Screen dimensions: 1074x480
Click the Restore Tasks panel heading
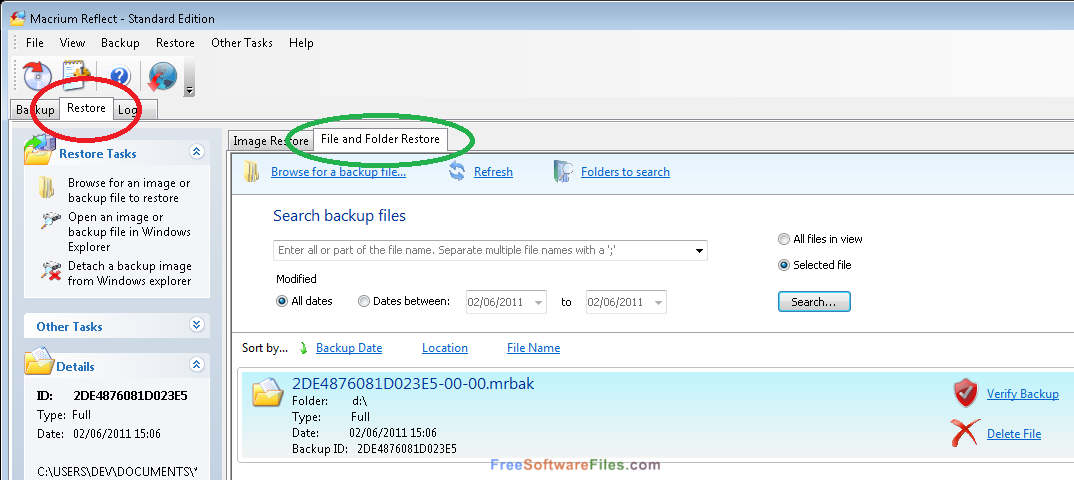98,153
